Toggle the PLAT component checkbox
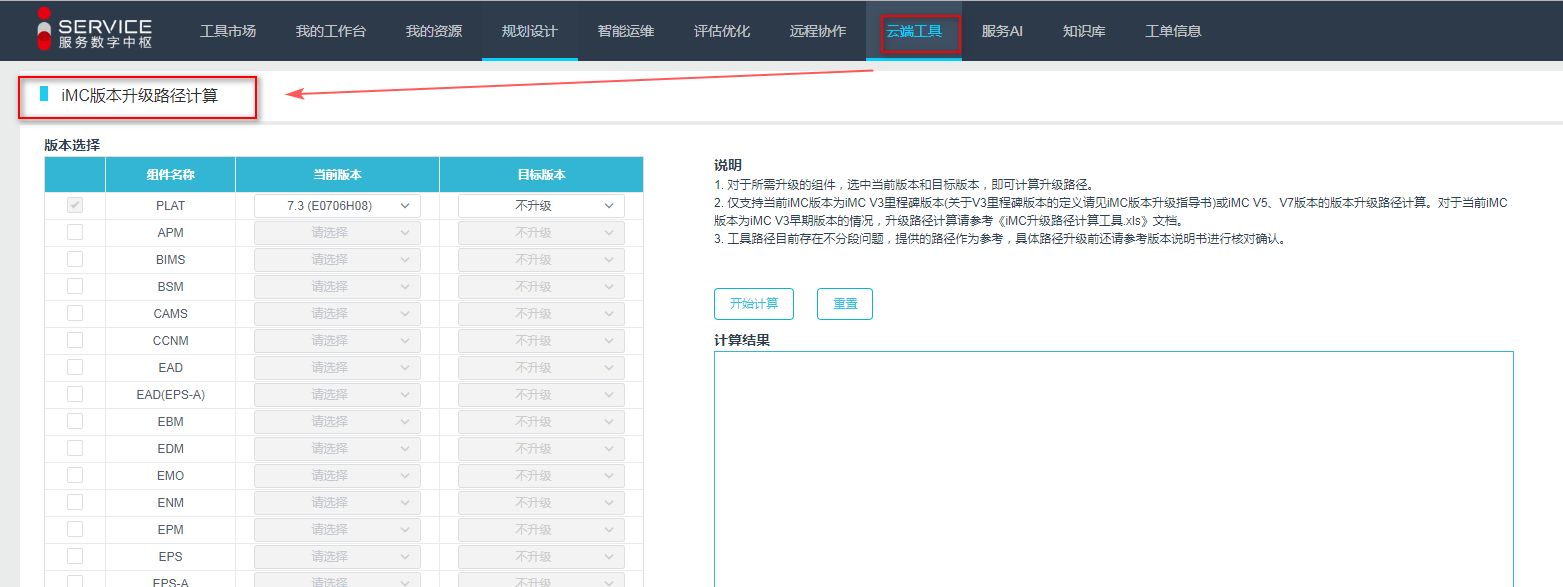This screenshot has width=1563, height=587. [x=75, y=206]
